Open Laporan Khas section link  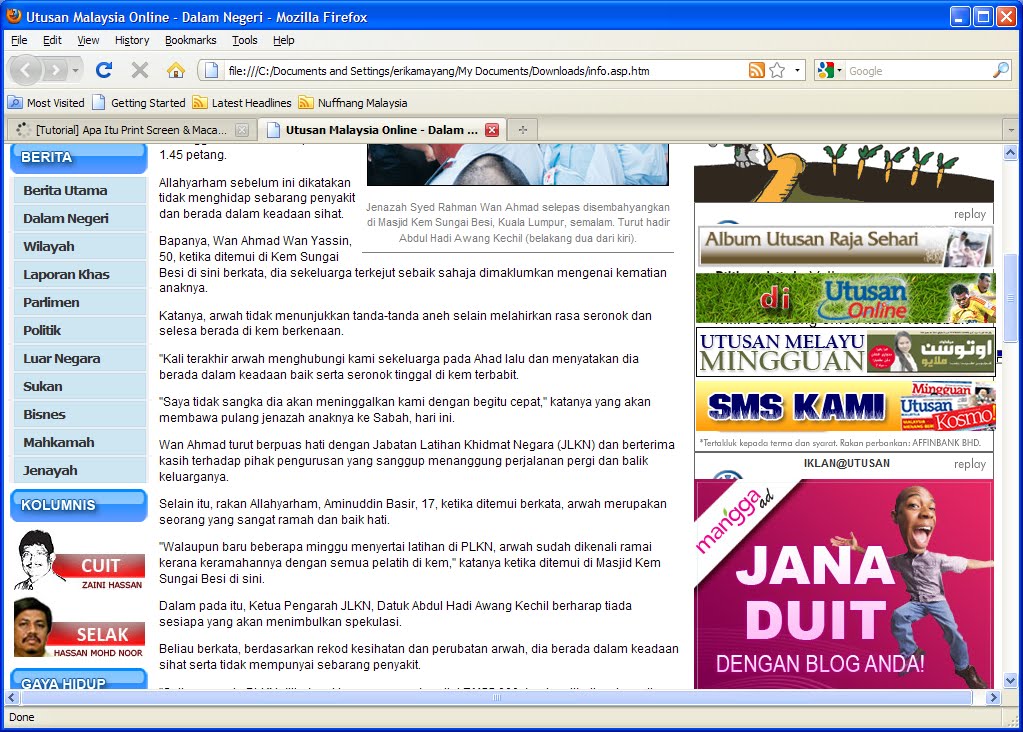(x=80, y=275)
